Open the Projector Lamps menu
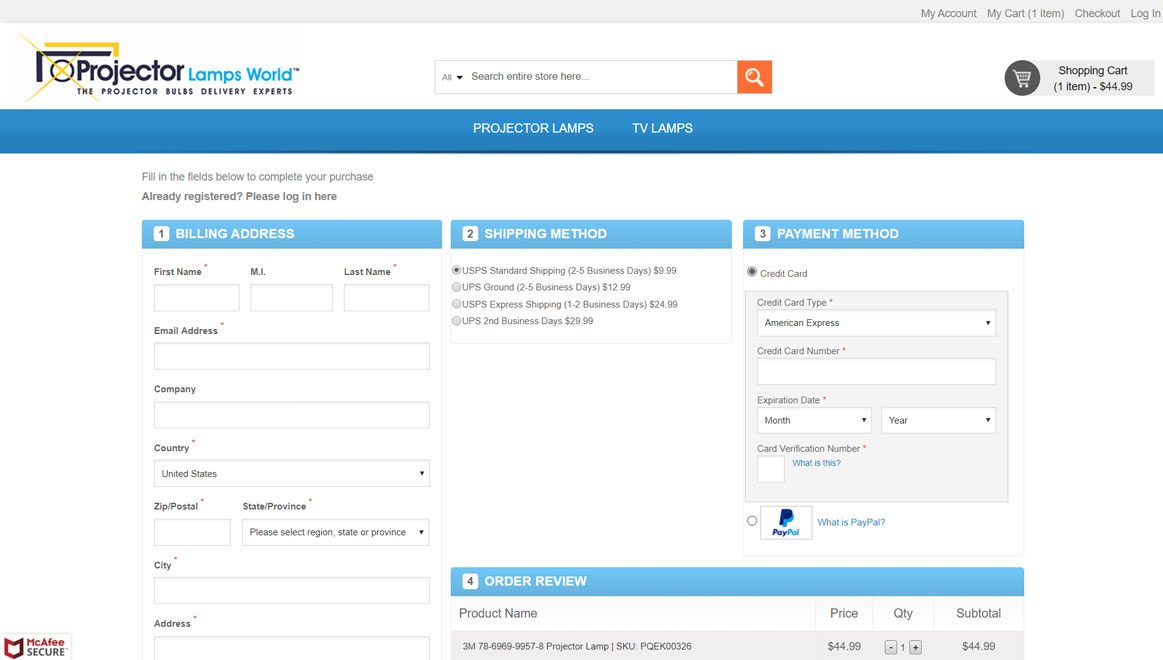The height and width of the screenshot is (660, 1163). point(533,128)
